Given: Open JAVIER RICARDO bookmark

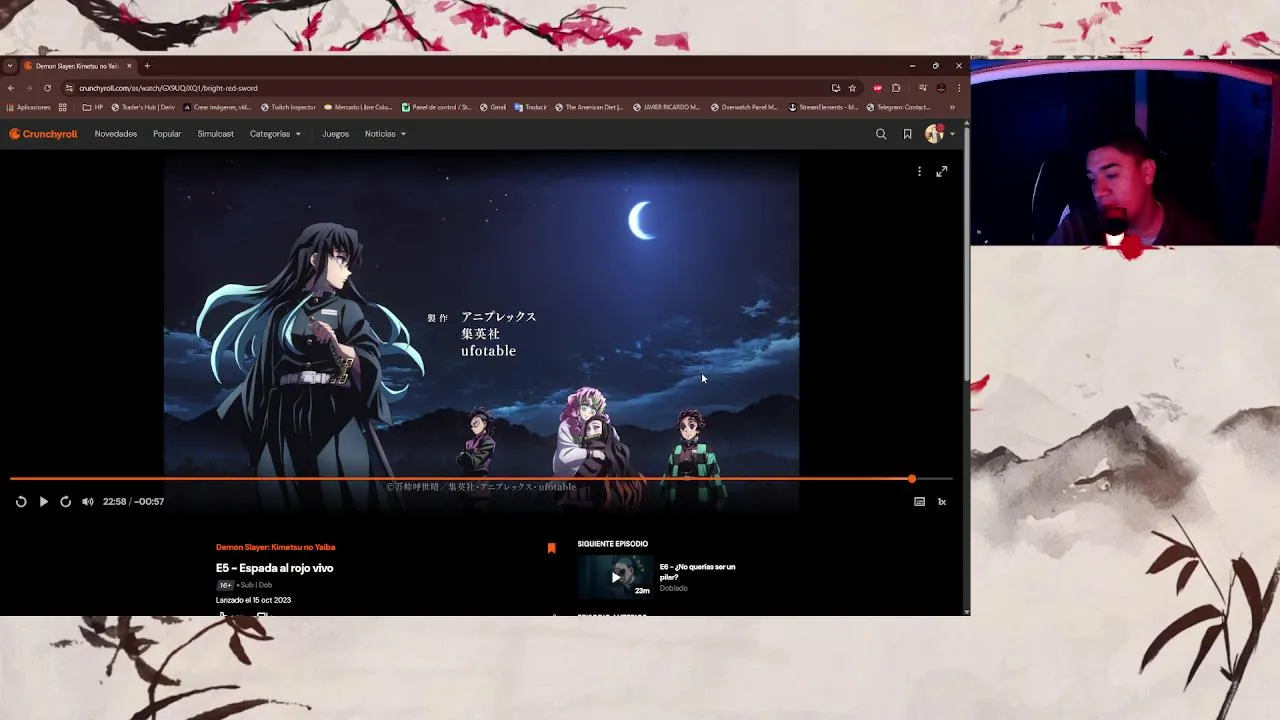Looking at the screenshot, I should point(667,107).
